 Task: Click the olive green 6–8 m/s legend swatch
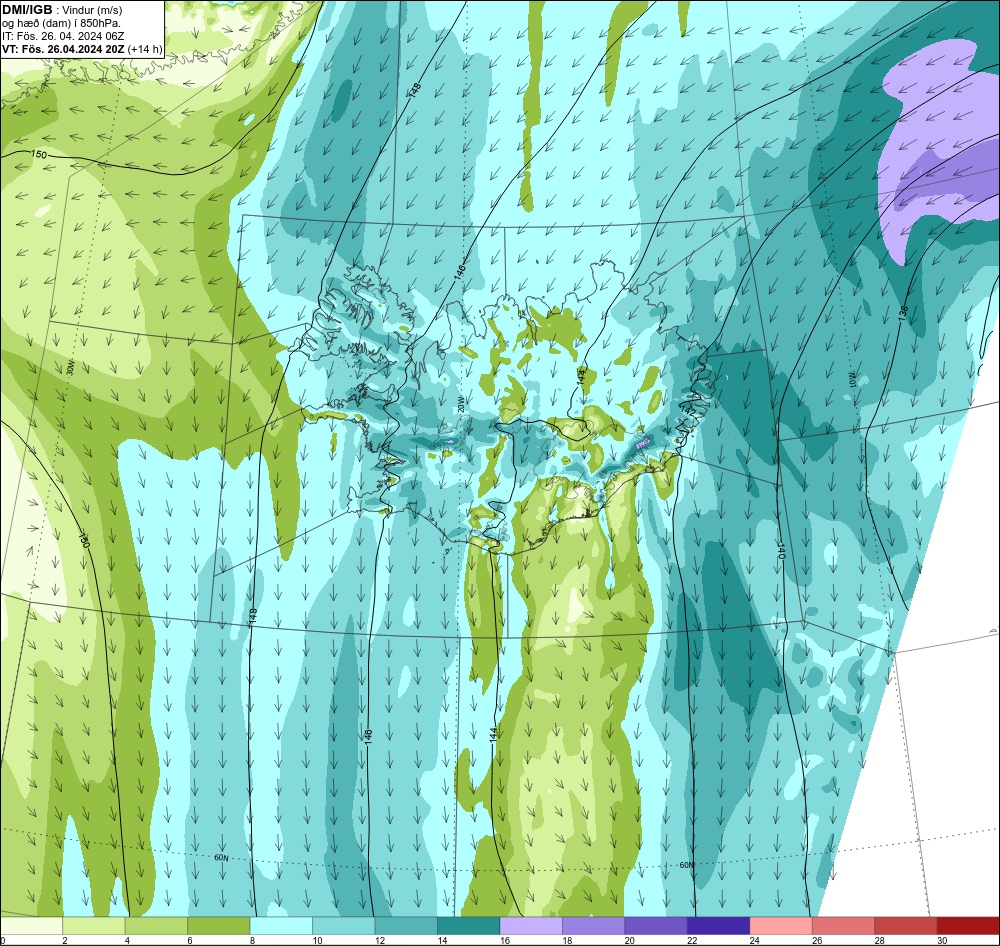219,925
